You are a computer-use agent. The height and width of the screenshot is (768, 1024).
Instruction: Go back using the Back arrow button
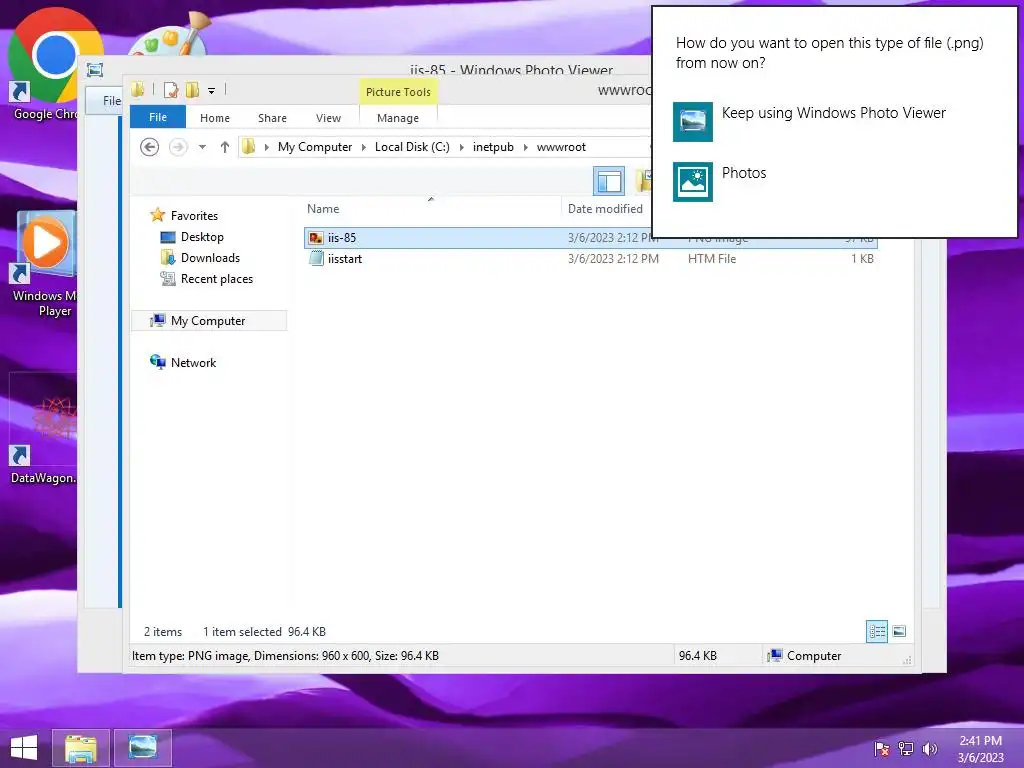pos(150,147)
